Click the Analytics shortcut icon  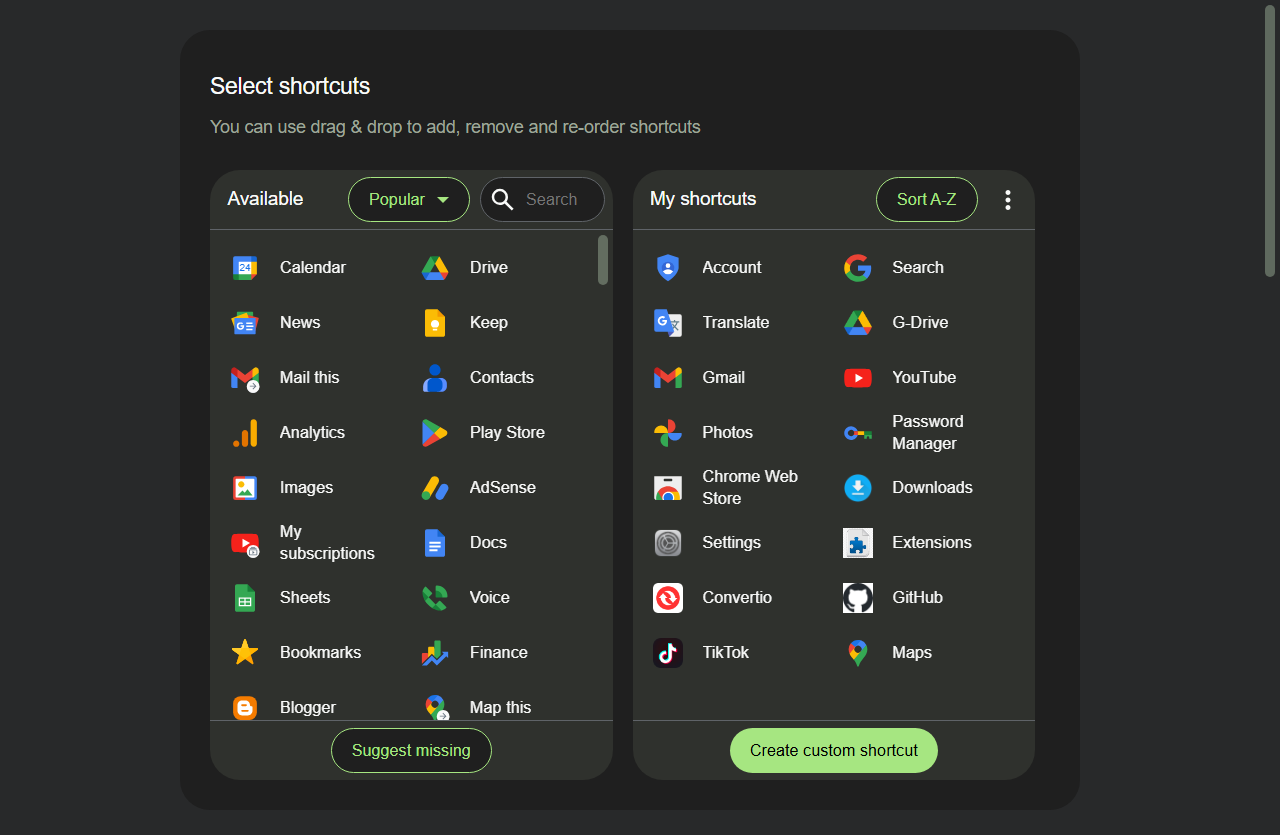[245, 432]
